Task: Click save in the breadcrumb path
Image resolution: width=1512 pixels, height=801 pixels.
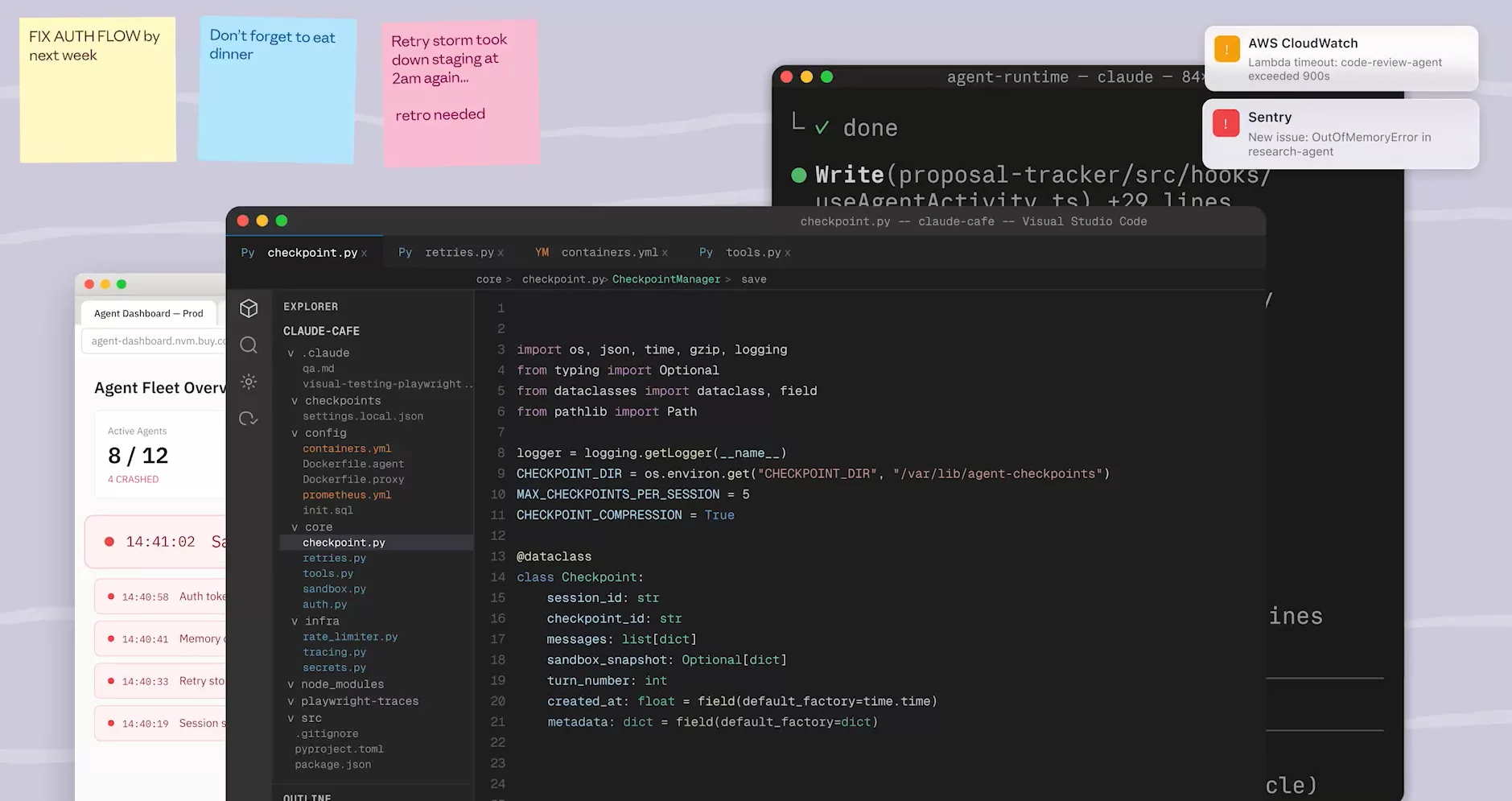Action: (x=753, y=279)
